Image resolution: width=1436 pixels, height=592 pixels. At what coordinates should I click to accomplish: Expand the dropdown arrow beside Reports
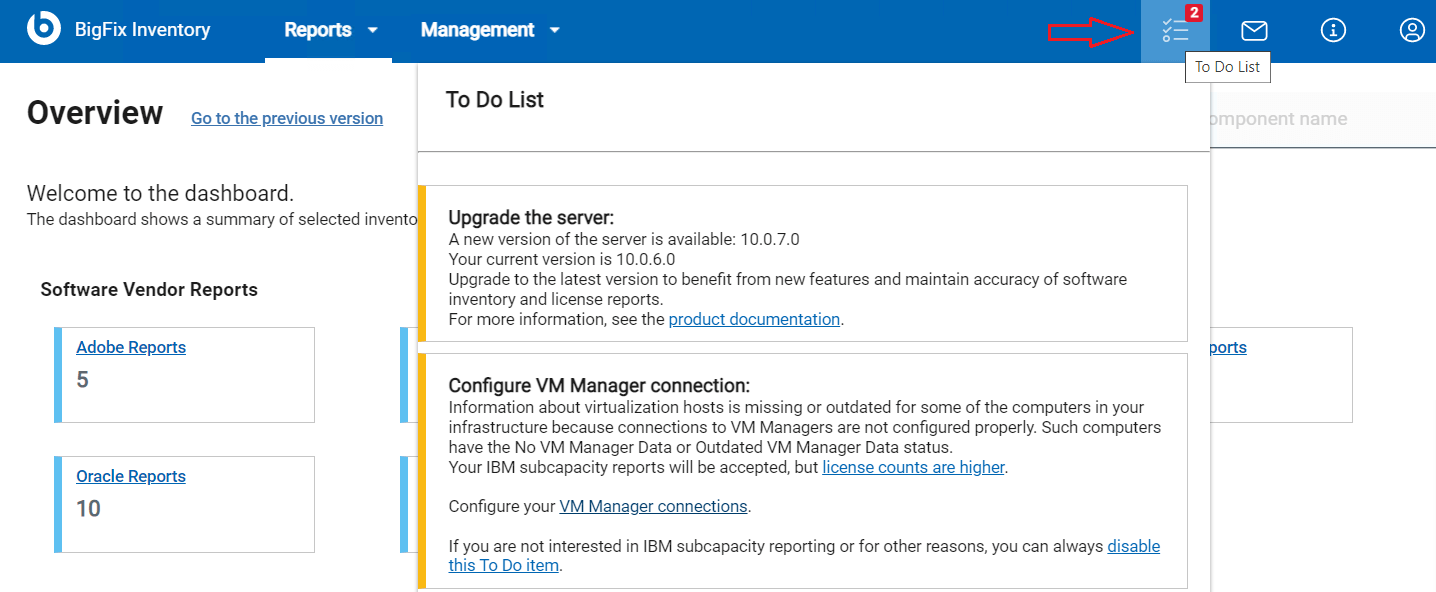pyautogui.click(x=373, y=30)
